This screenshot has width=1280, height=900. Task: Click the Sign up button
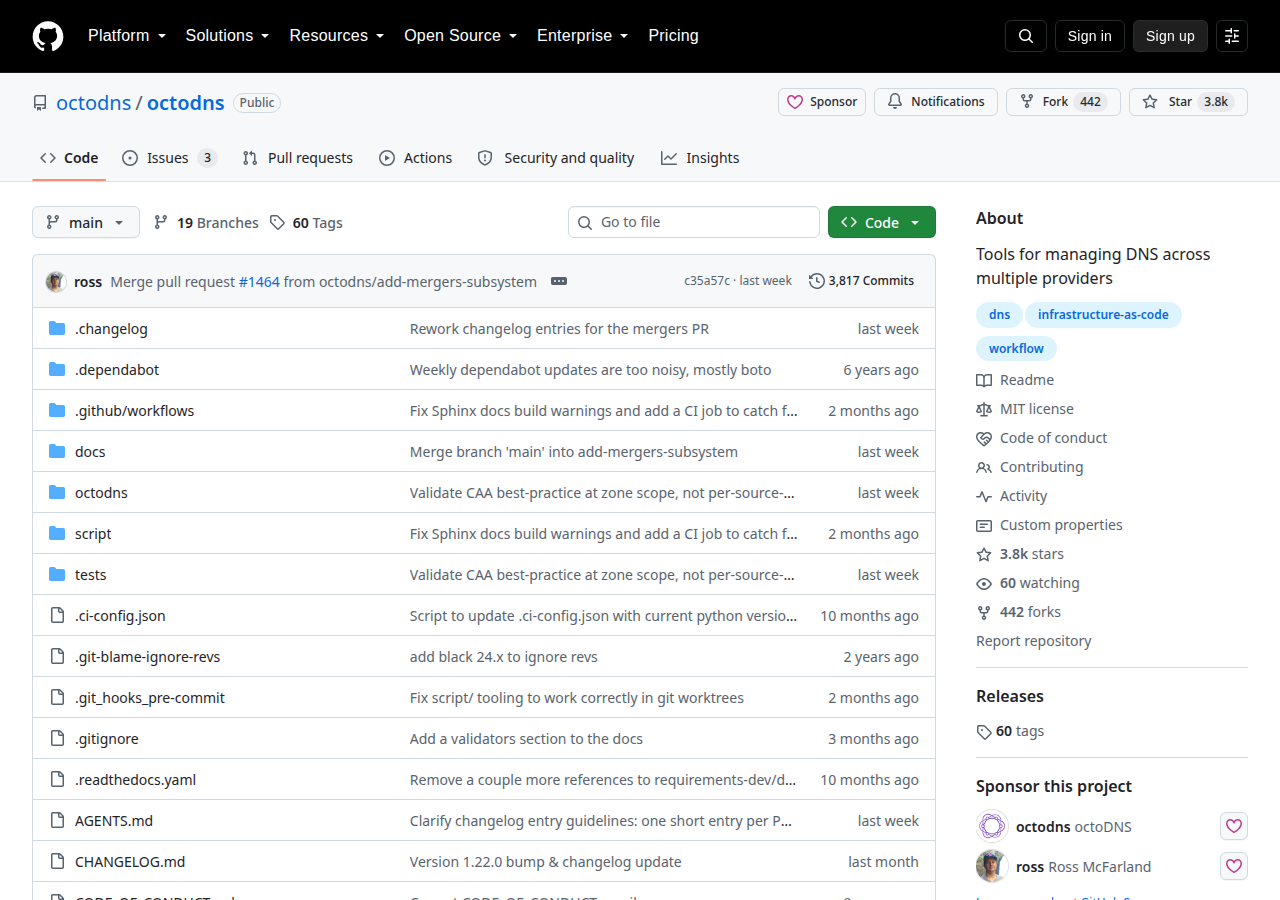click(1170, 36)
